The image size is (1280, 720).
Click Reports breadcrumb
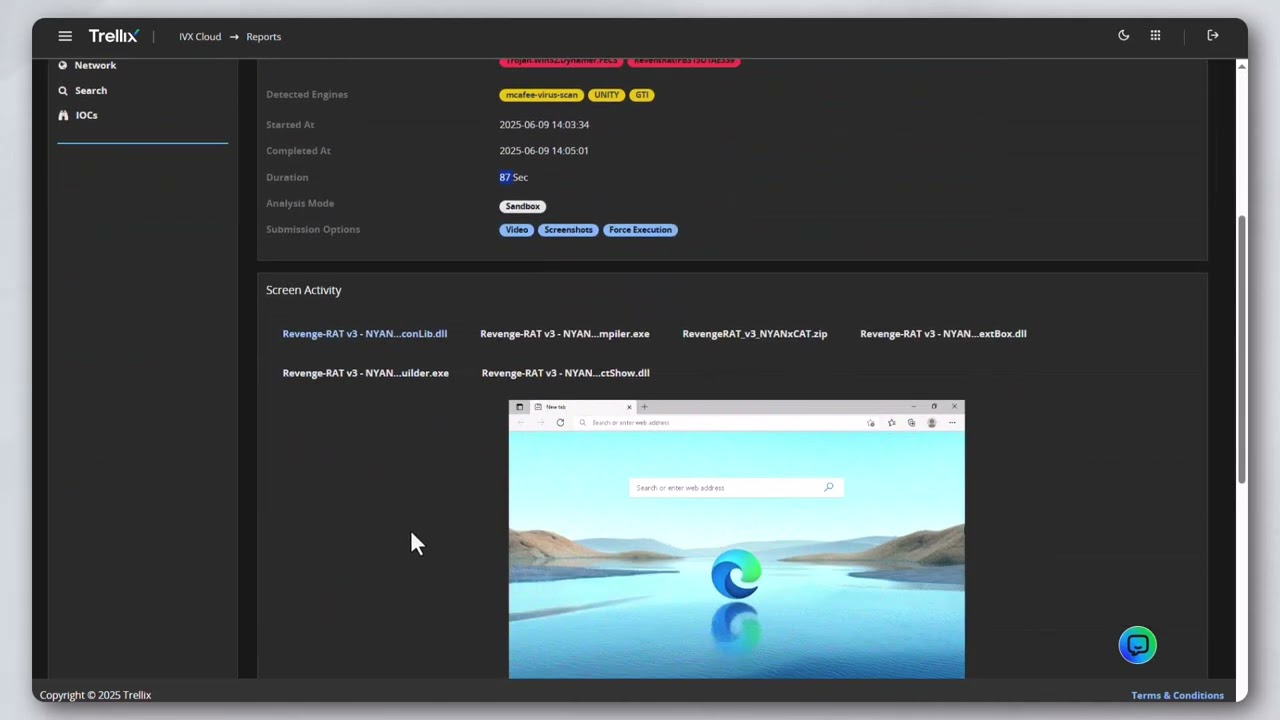pos(264,37)
